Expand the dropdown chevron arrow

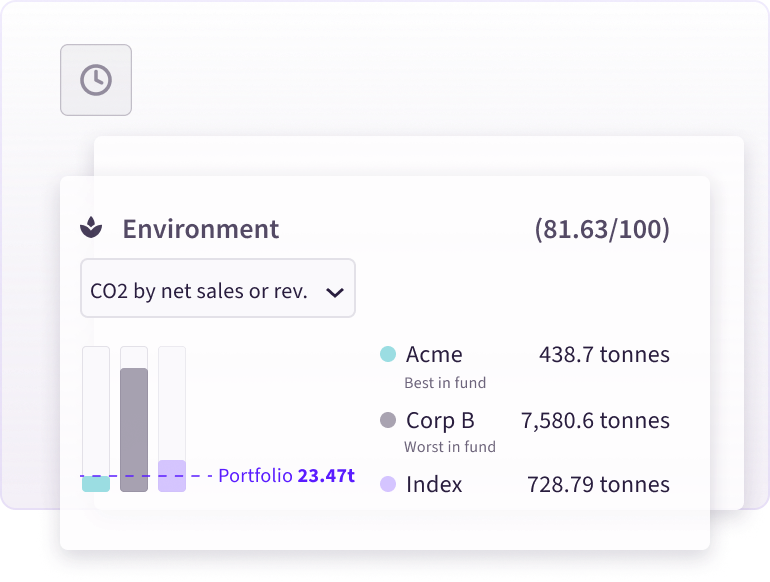point(335,292)
